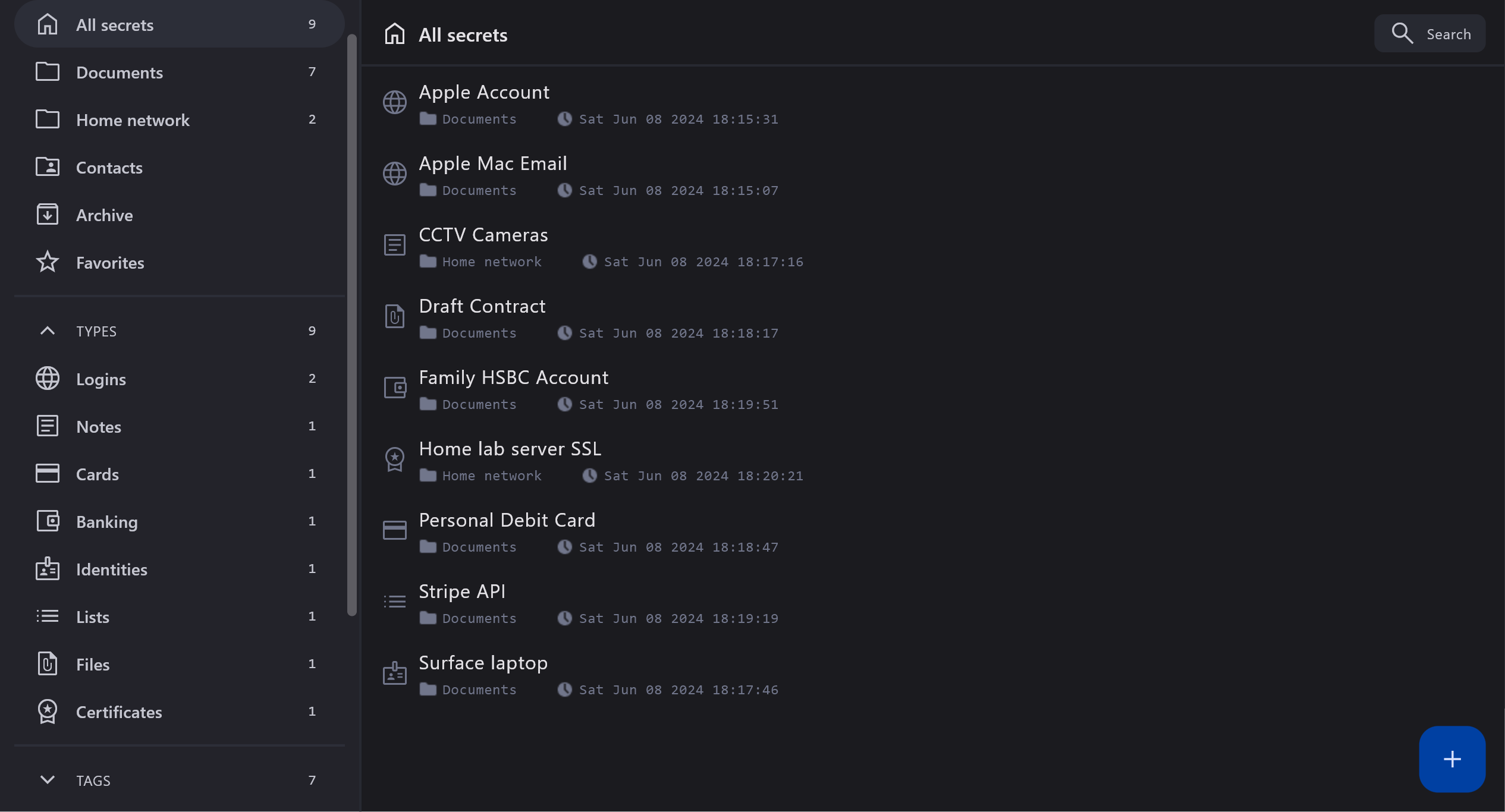Open the Apple Mac Email entry

point(492,164)
